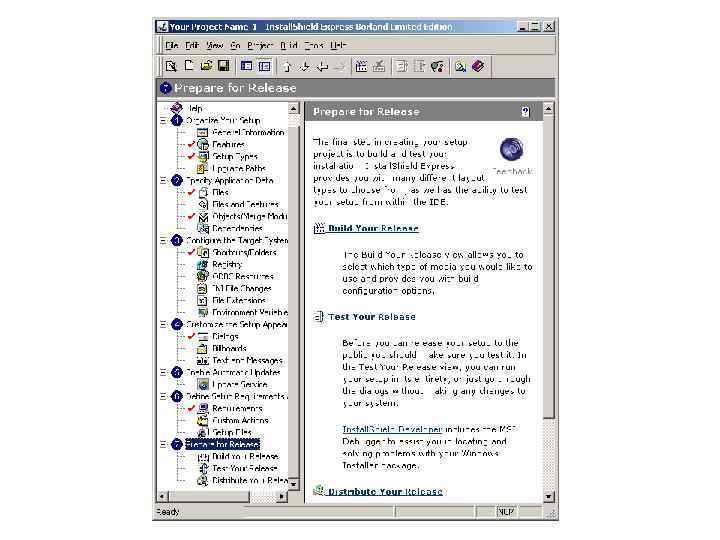Viewport: 720px width, 540px height.
Task: Open the Project menu
Action: click(x=260, y=45)
